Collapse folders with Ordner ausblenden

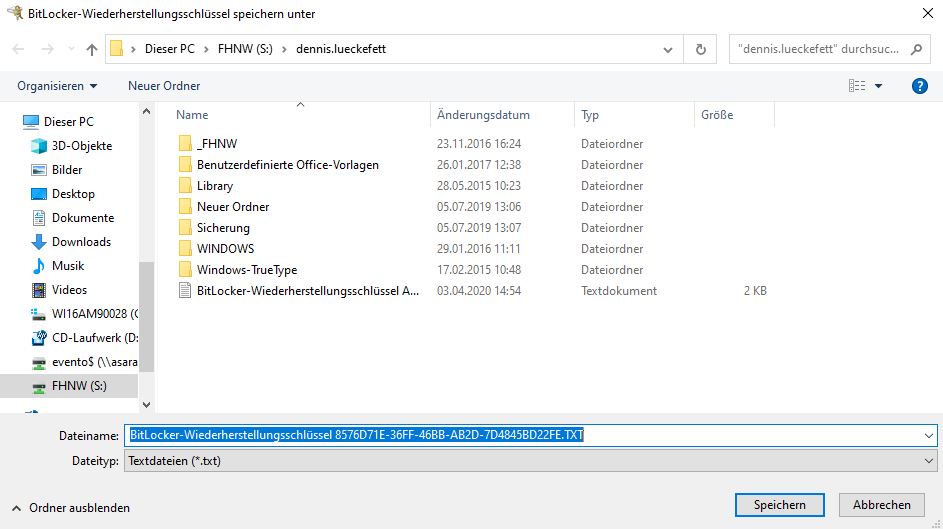point(71,508)
